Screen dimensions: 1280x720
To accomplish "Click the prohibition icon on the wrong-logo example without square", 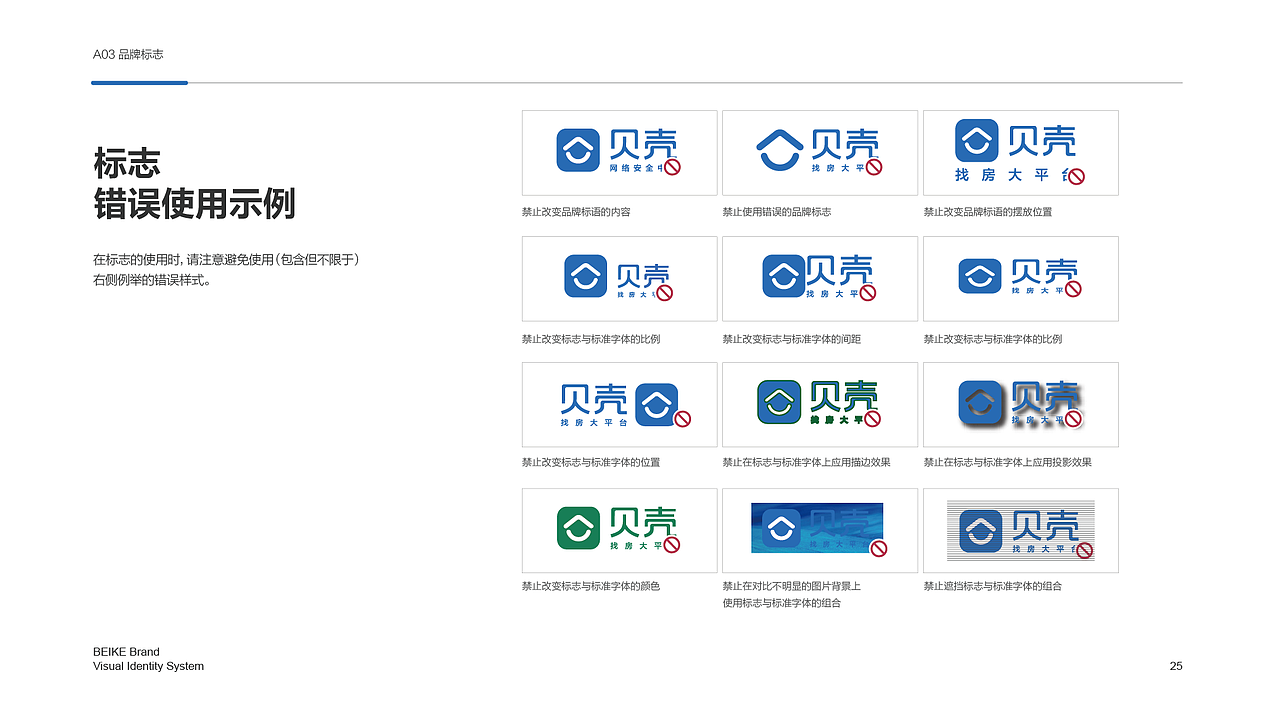I will click(873, 167).
